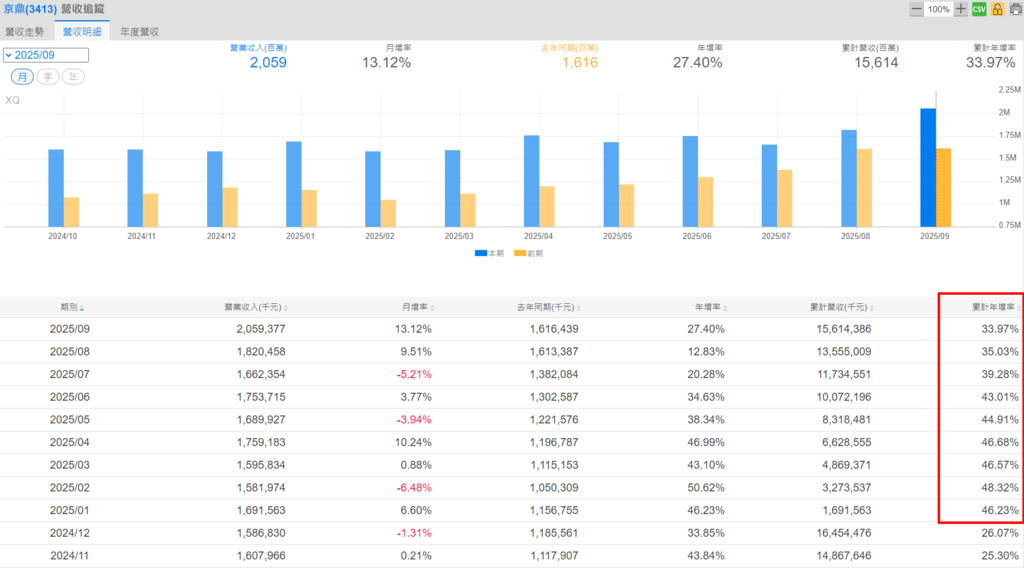Zoom in with the plus button
1024x568 pixels.
point(961,9)
